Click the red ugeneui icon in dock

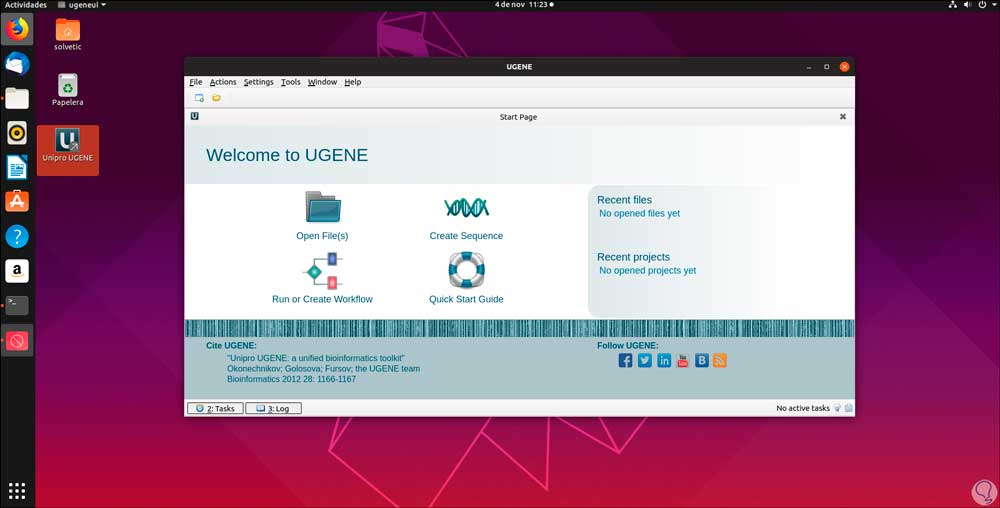coord(17,340)
